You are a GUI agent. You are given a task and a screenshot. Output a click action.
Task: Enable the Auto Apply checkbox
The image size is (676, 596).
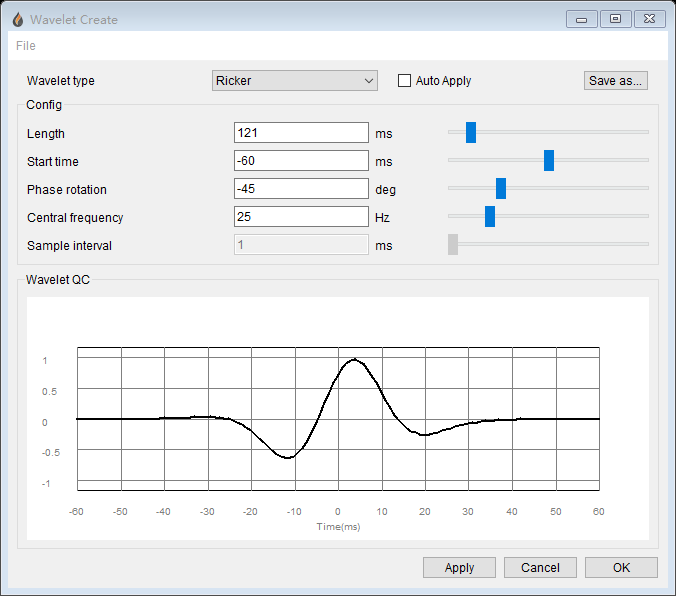click(x=405, y=81)
